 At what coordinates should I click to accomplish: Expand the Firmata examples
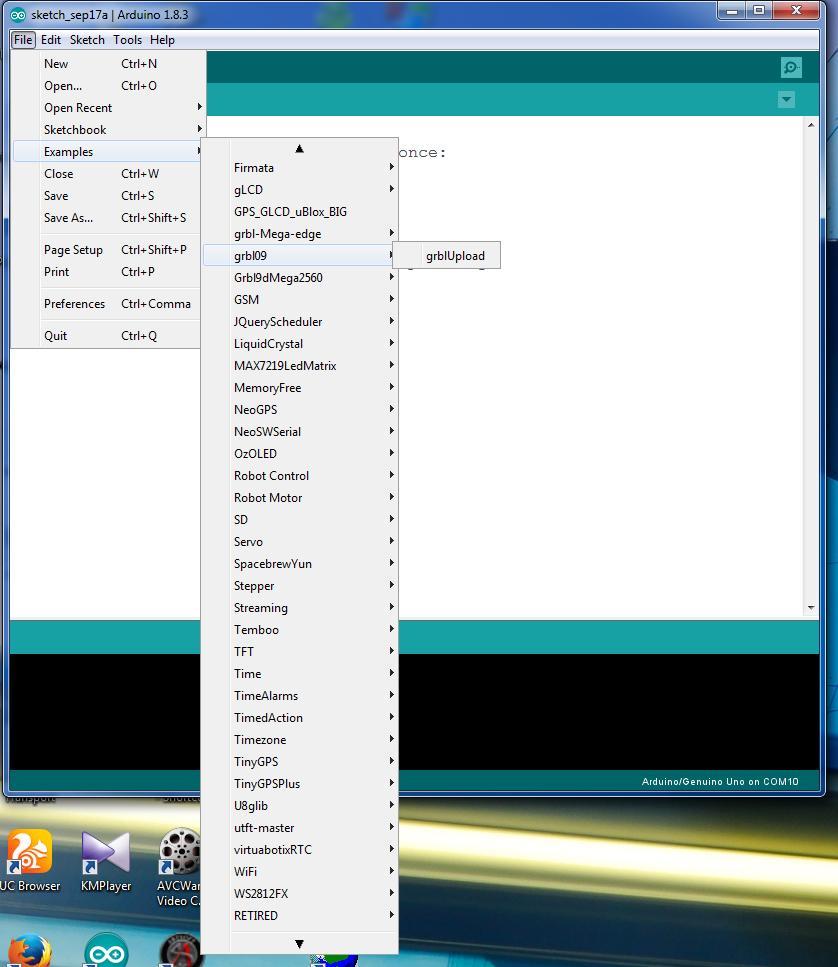300,168
